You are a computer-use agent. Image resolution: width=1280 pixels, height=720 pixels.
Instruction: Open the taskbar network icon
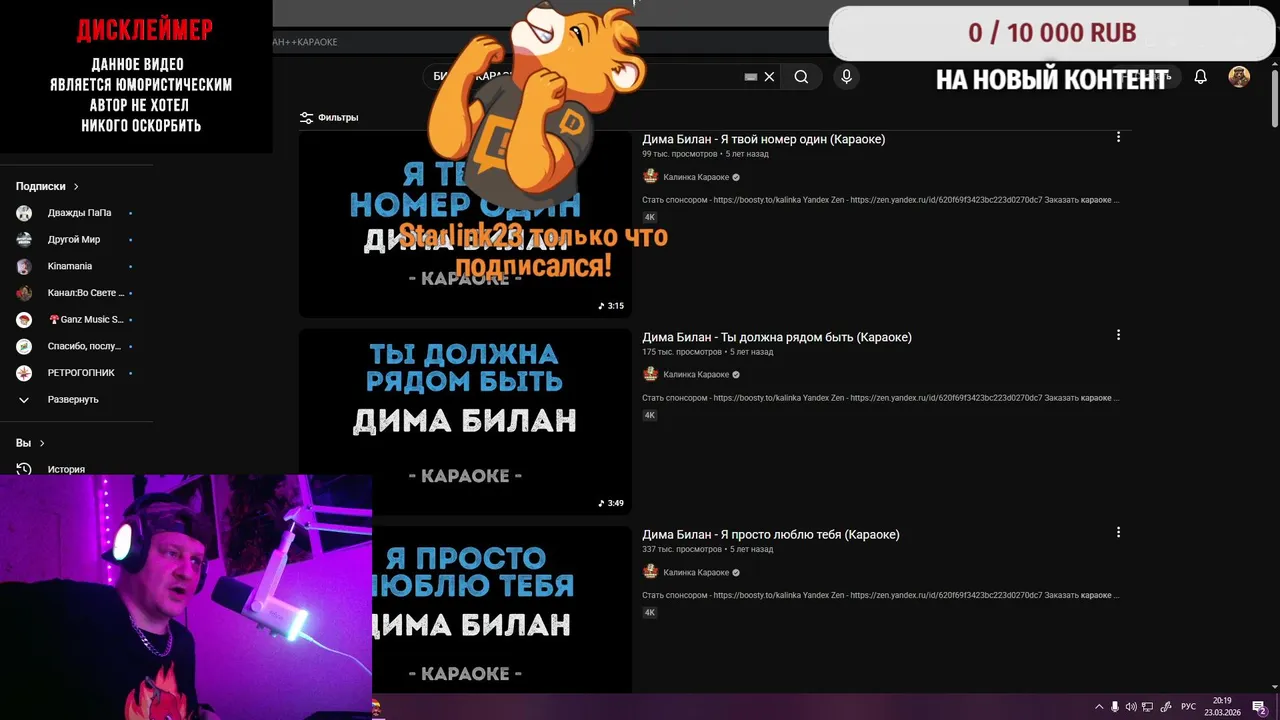pyautogui.click(x=1148, y=706)
